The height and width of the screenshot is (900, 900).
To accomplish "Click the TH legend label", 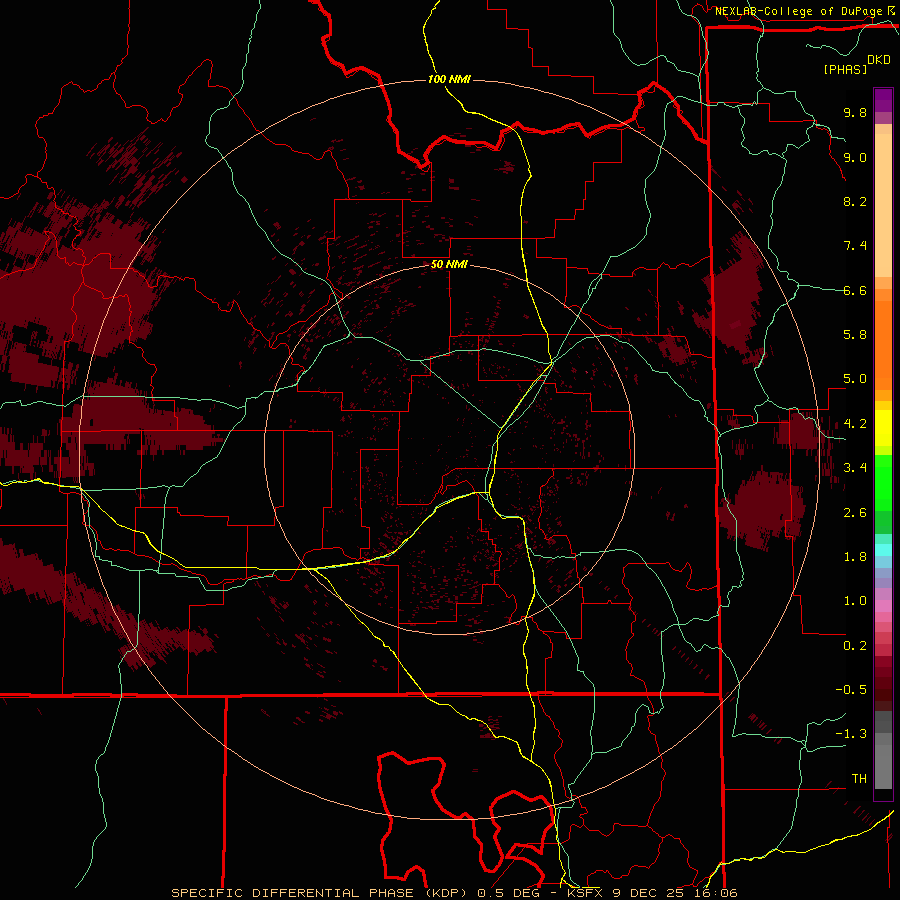I will [x=859, y=779].
